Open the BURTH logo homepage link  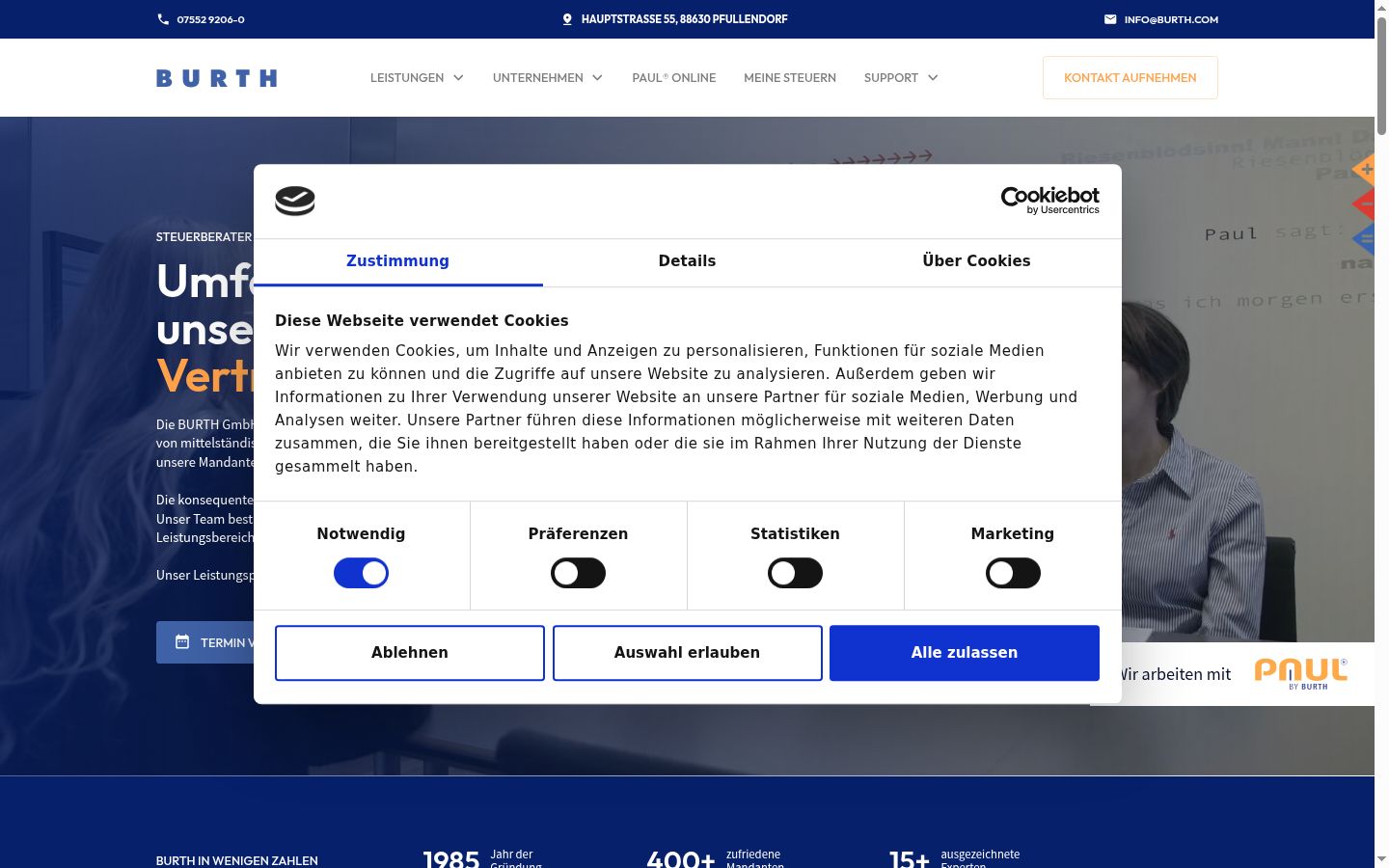point(217,78)
